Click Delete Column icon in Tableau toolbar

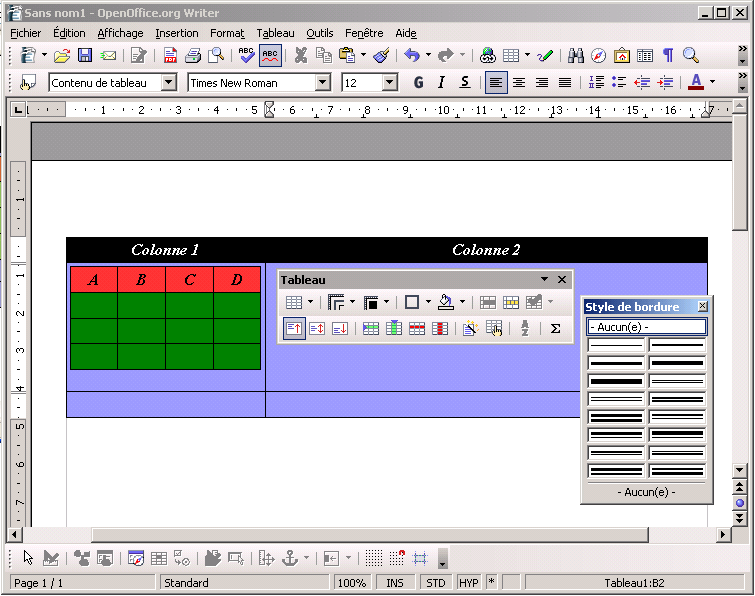(440, 329)
